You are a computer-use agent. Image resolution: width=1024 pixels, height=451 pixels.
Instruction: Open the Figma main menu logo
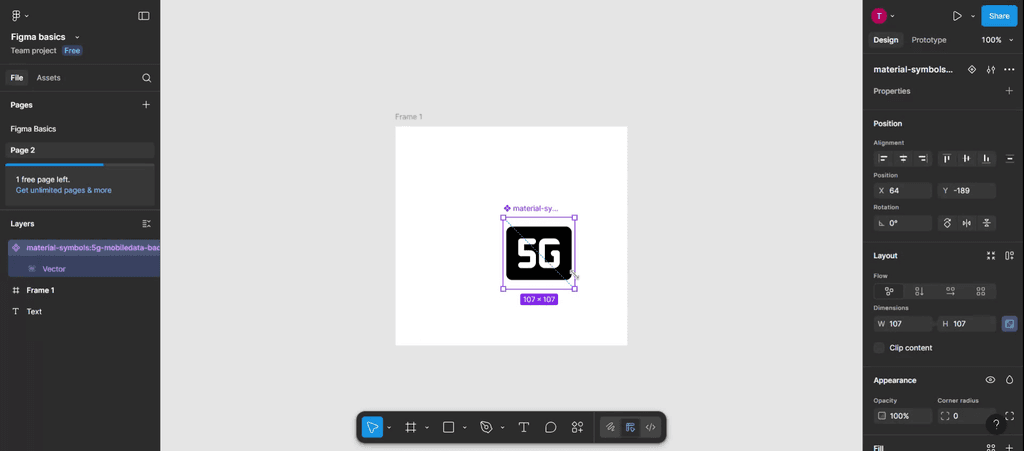click(16, 16)
